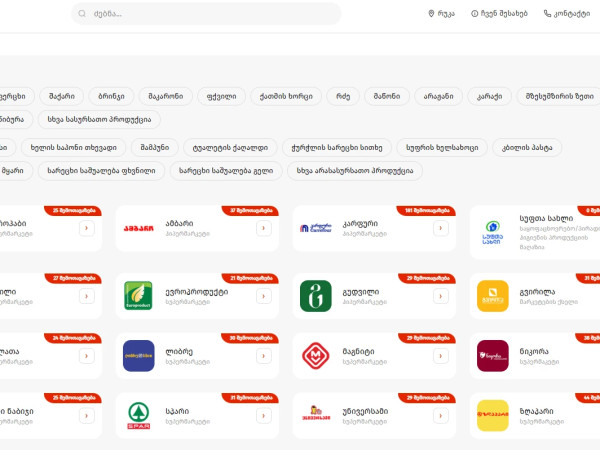Viewport: 600px width, 450px height.
Task: Focus the ძებნა search field
Action: point(206,14)
